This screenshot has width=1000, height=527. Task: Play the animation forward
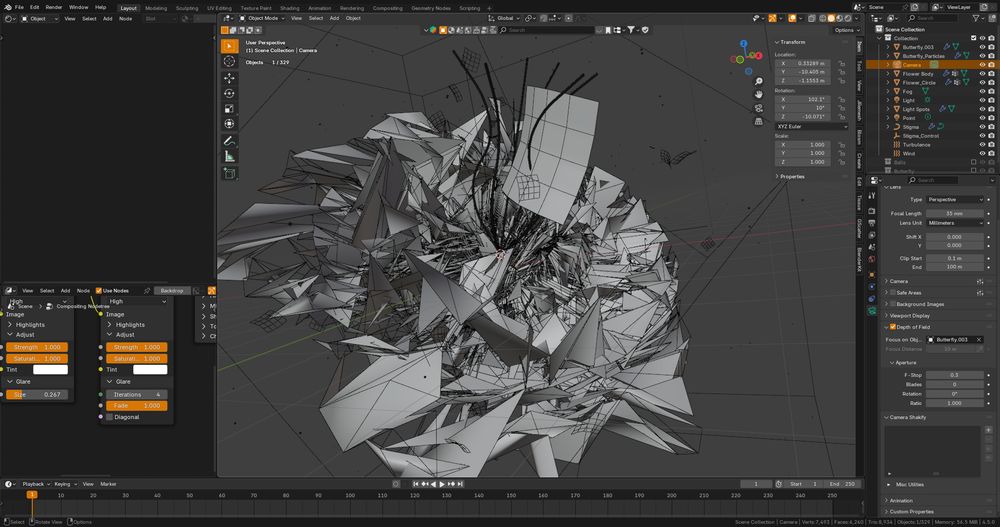442,484
